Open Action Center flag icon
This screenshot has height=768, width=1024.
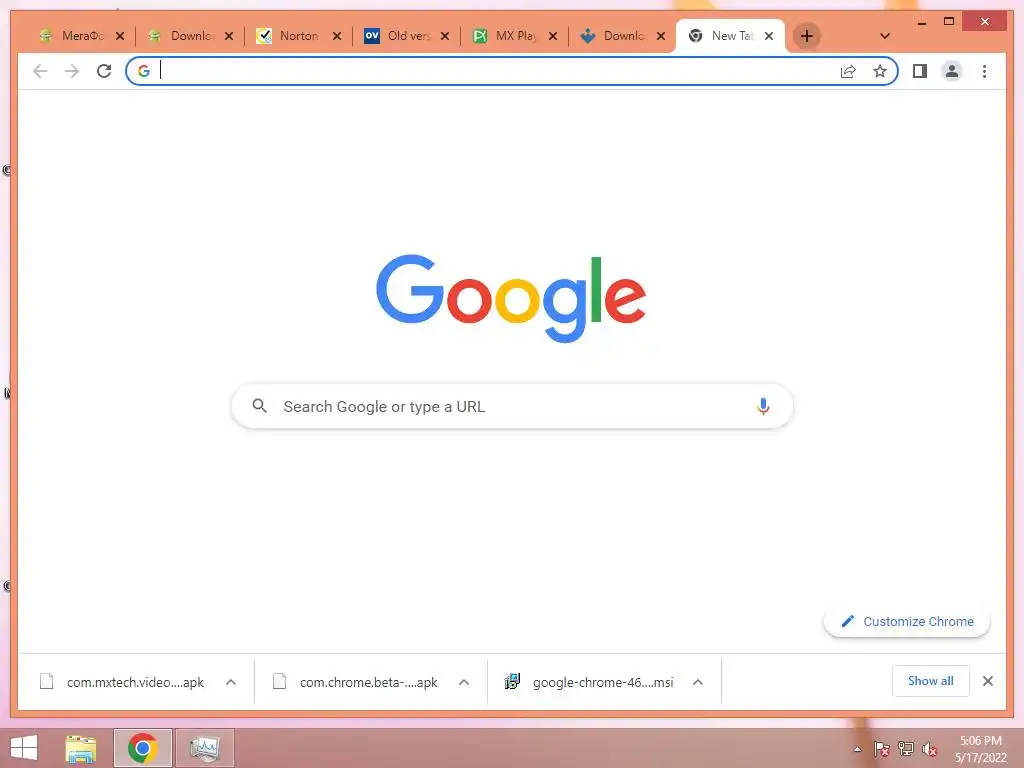click(881, 750)
